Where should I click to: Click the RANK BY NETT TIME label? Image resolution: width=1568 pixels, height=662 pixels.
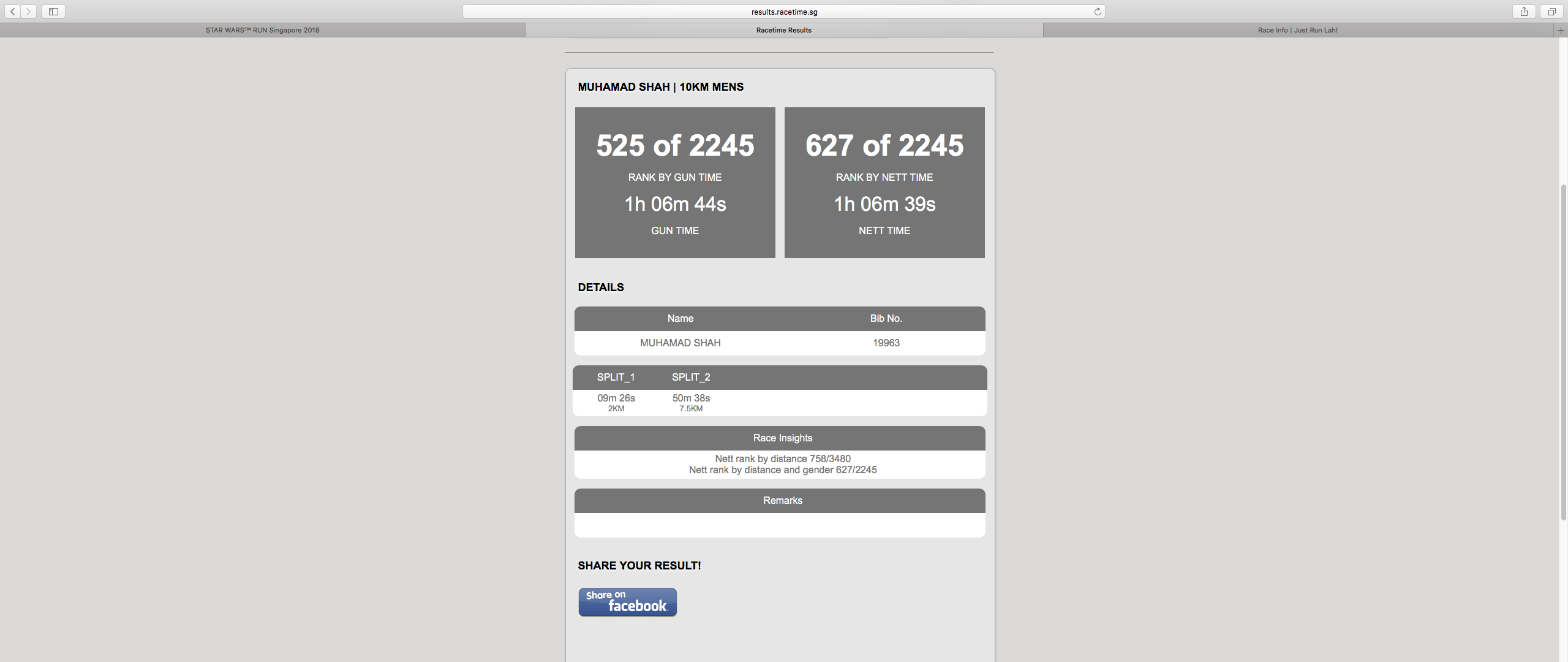884,177
